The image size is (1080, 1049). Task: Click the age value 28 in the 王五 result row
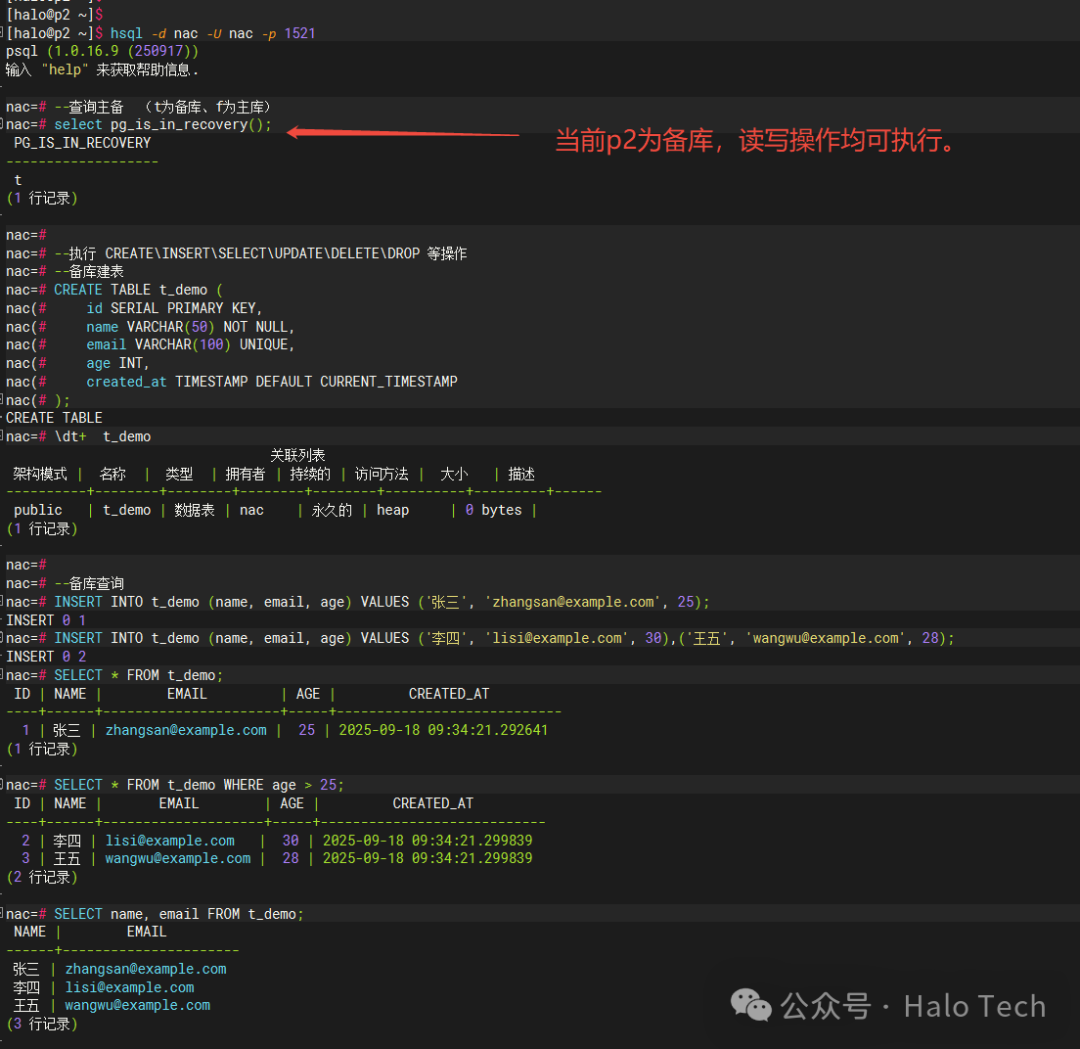tap(291, 858)
